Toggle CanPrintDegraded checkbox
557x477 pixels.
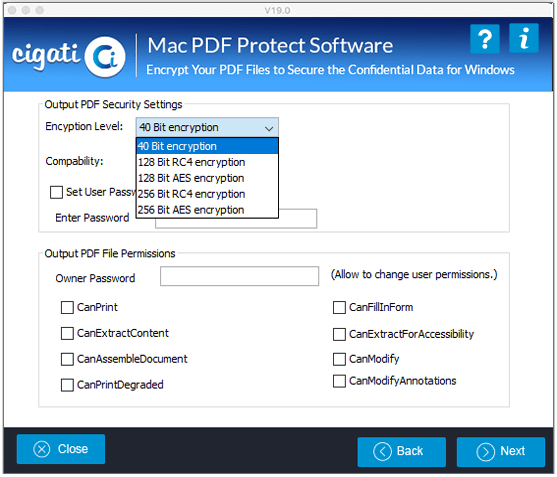(x=67, y=385)
